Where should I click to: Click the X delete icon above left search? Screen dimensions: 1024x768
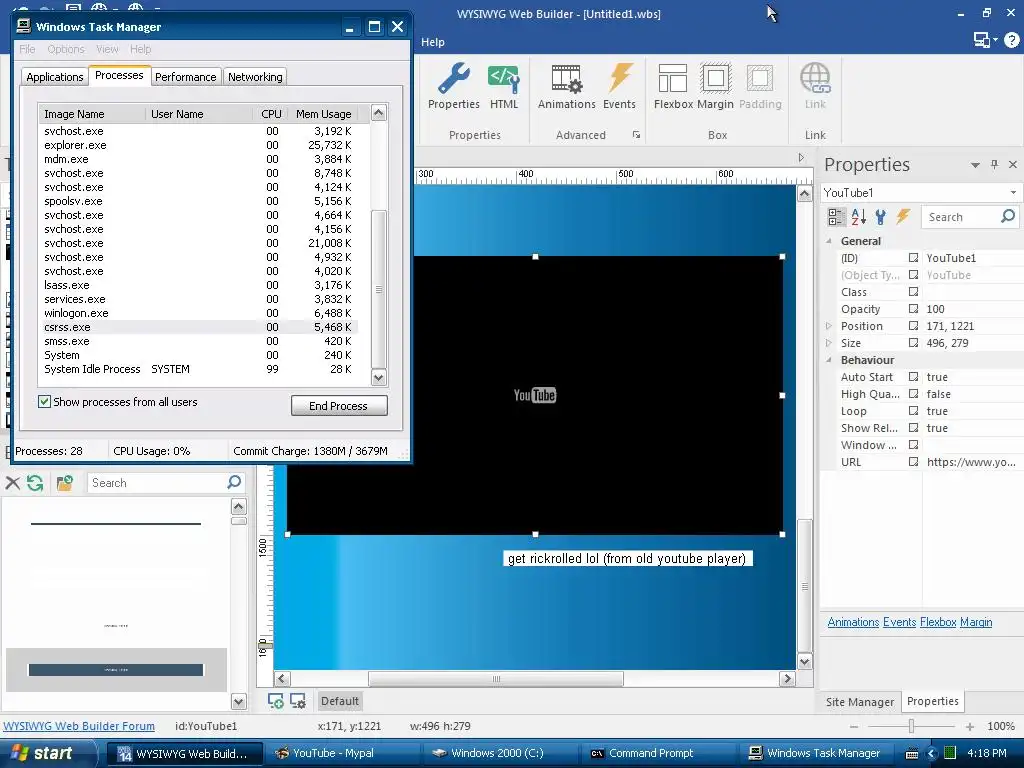click(x=12, y=483)
